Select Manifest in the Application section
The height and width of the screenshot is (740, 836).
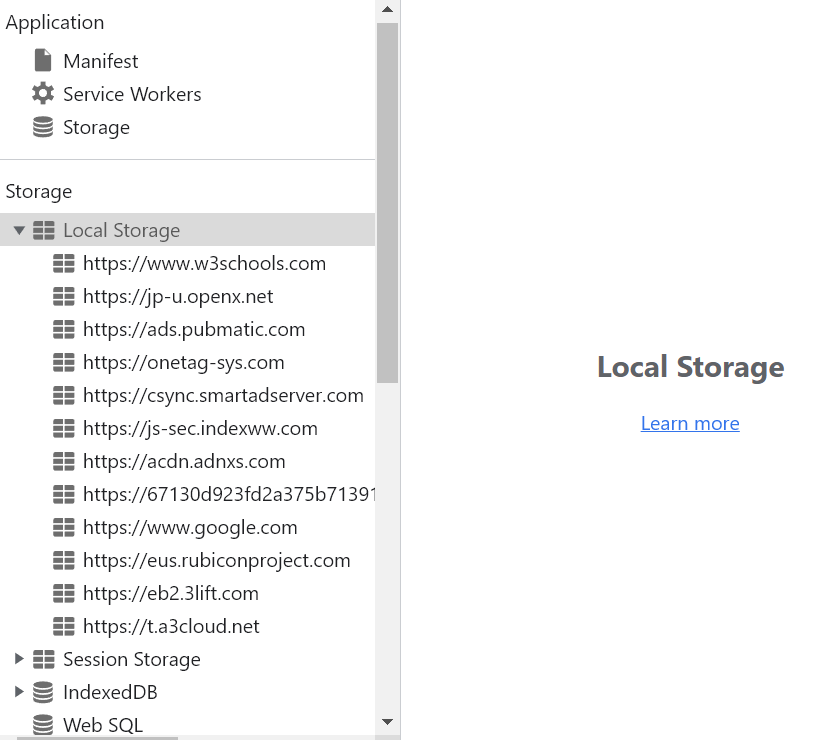tap(101, 61)
